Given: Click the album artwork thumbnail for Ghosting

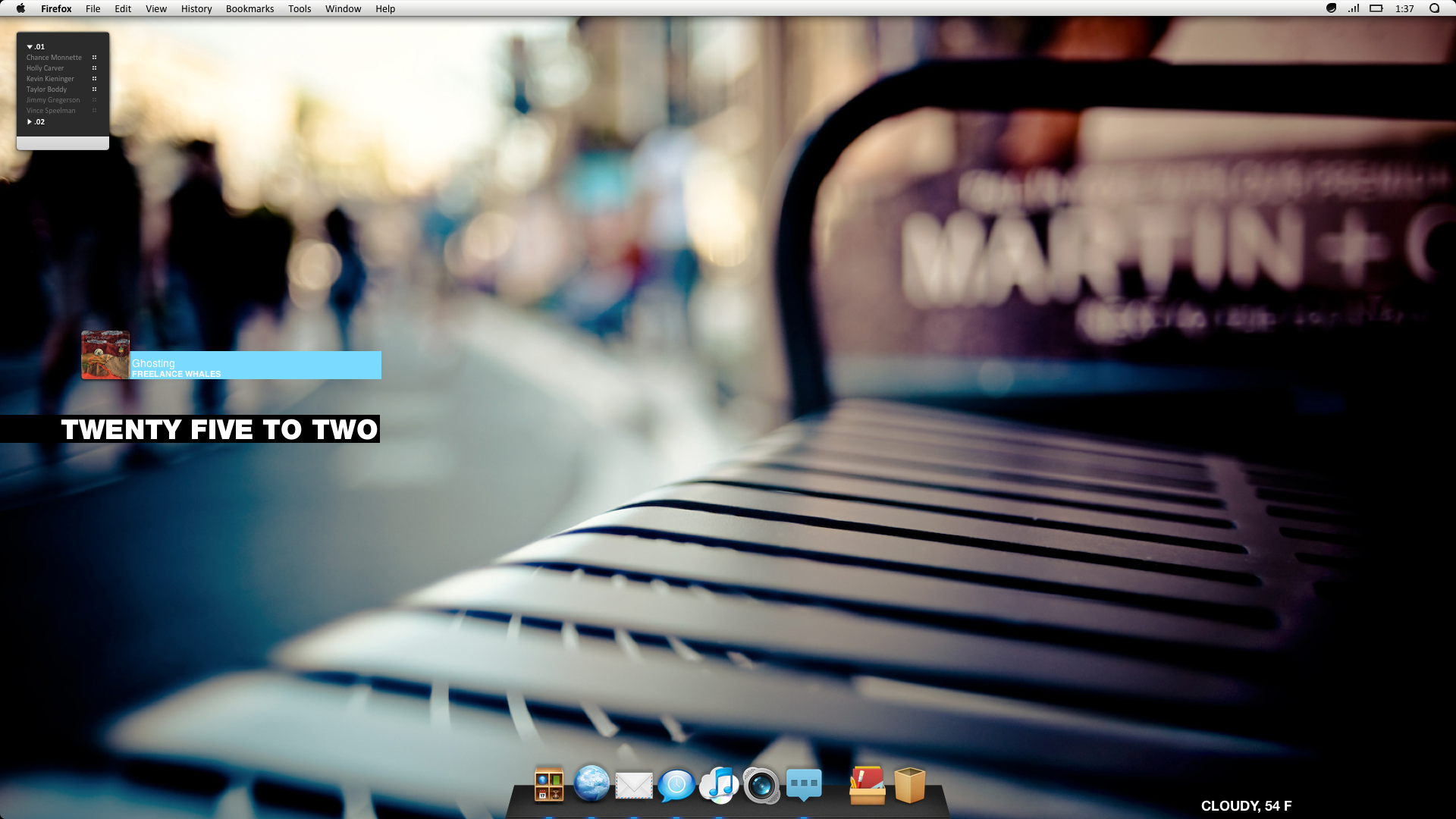Looking at the screenshot, I should tap(105, 355).
